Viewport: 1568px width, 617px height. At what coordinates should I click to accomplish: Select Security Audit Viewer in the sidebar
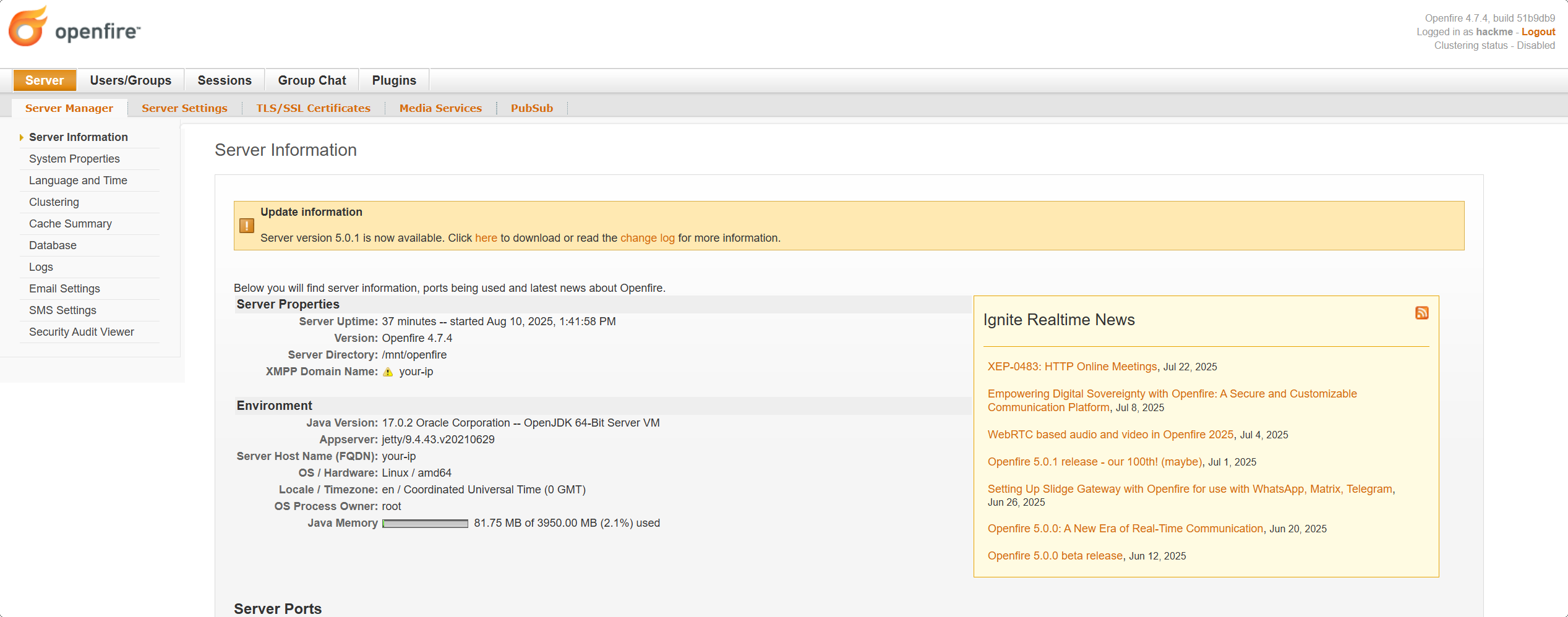click(81, 332)
